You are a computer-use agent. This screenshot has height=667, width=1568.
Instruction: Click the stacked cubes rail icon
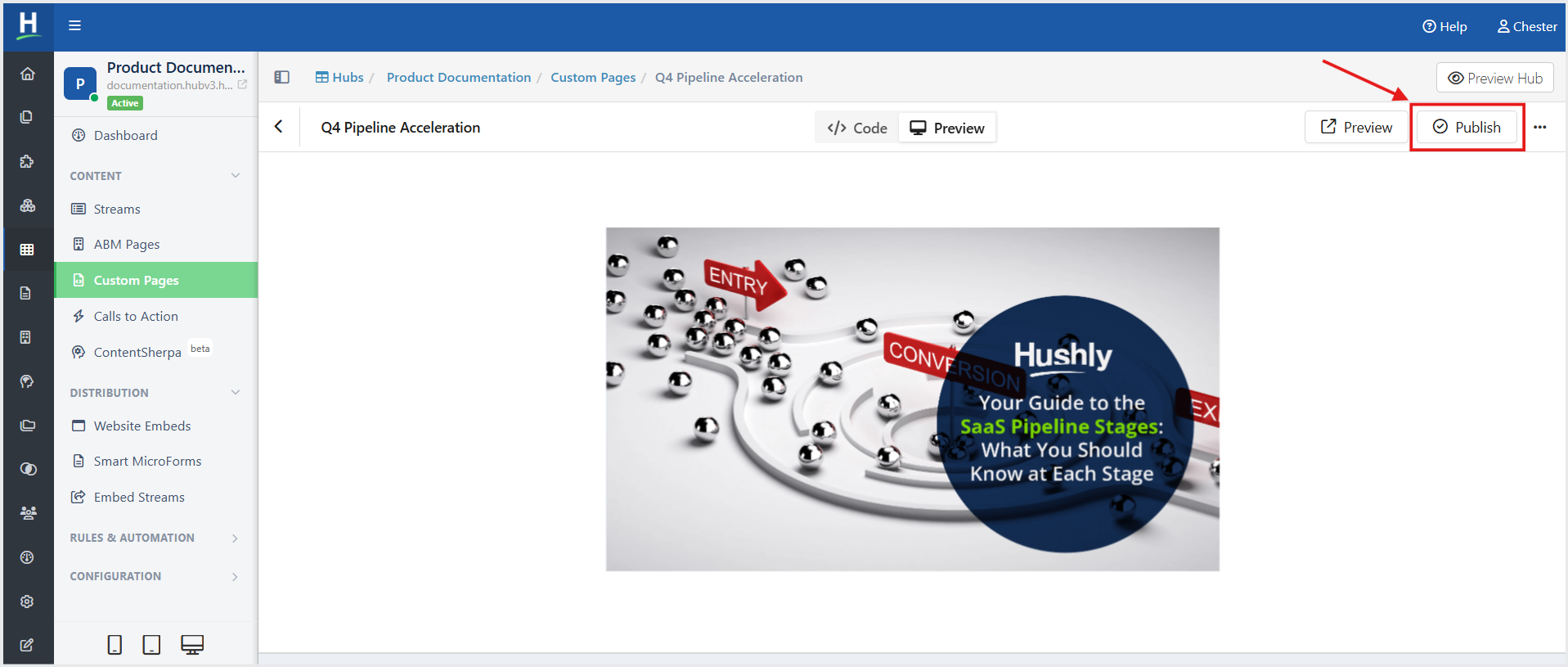point(28,205)
